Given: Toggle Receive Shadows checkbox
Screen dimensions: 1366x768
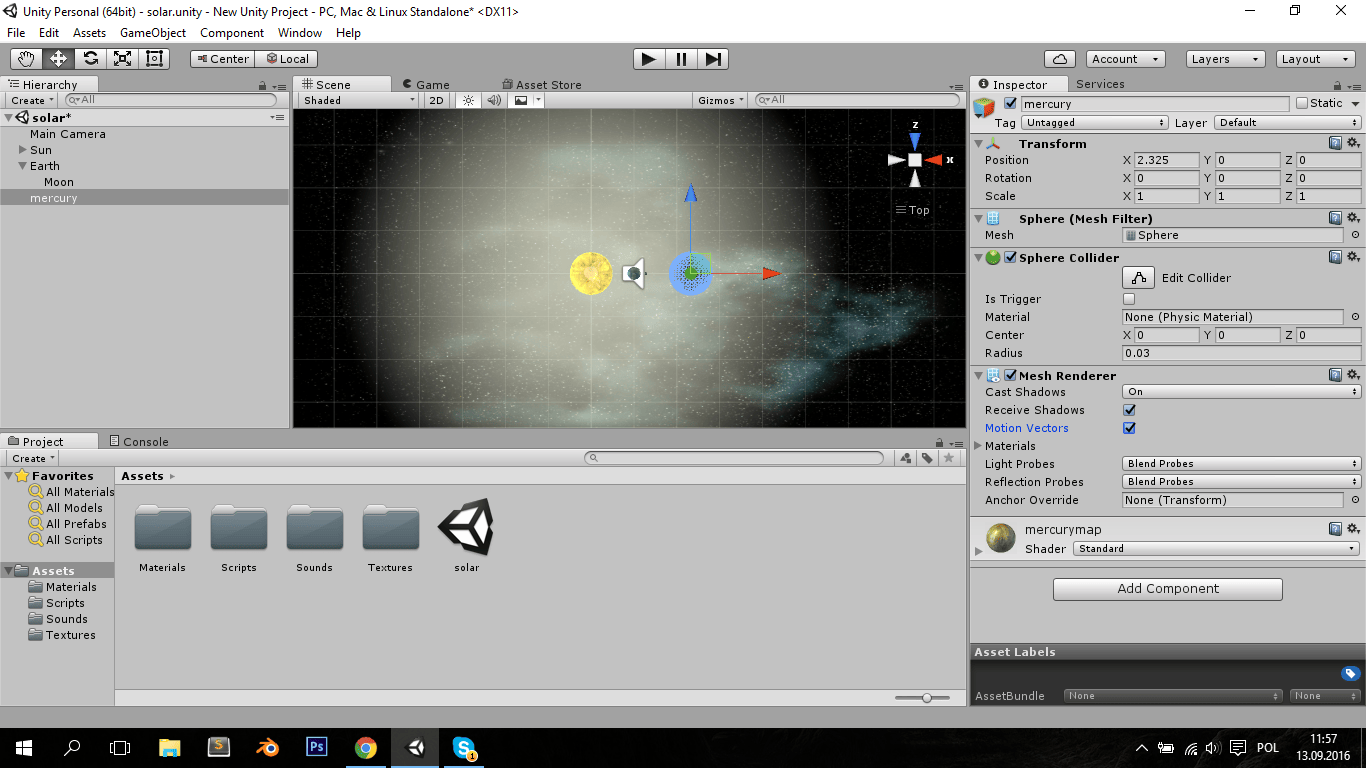Looking at the screenshot, I should click(1129, 410).
